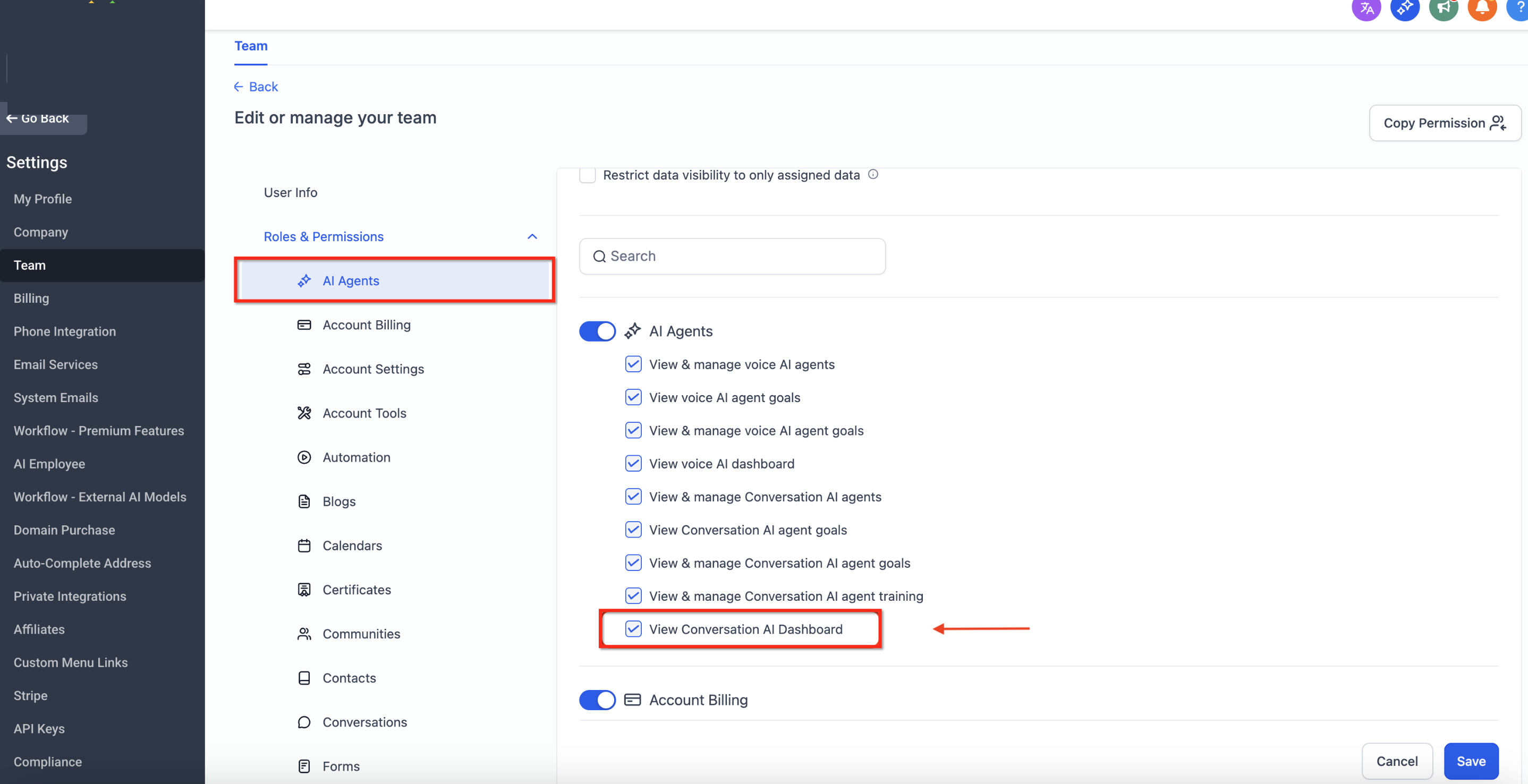The width and height of the screenshot is (1528, 784).
Task: Open the notifications bell icon
Action: [x=1482, y=8]
